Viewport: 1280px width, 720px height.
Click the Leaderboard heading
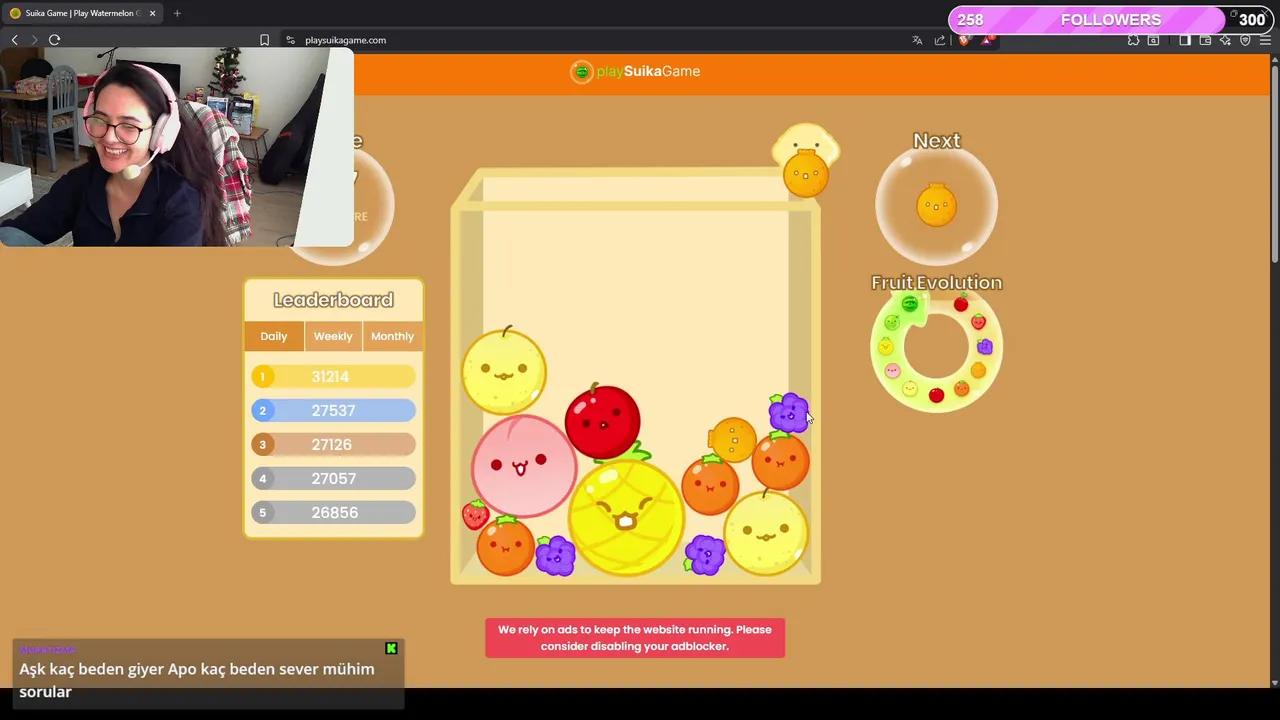333,300
